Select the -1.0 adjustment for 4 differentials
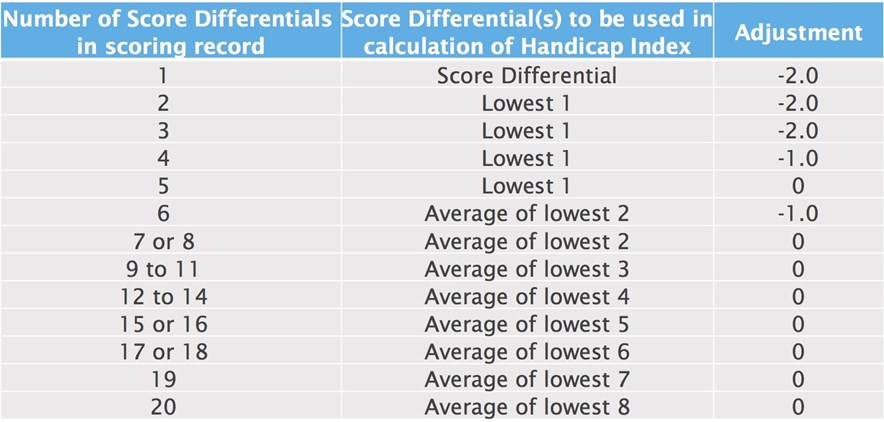The image size is (884, 422). click(x=798, y=159)
